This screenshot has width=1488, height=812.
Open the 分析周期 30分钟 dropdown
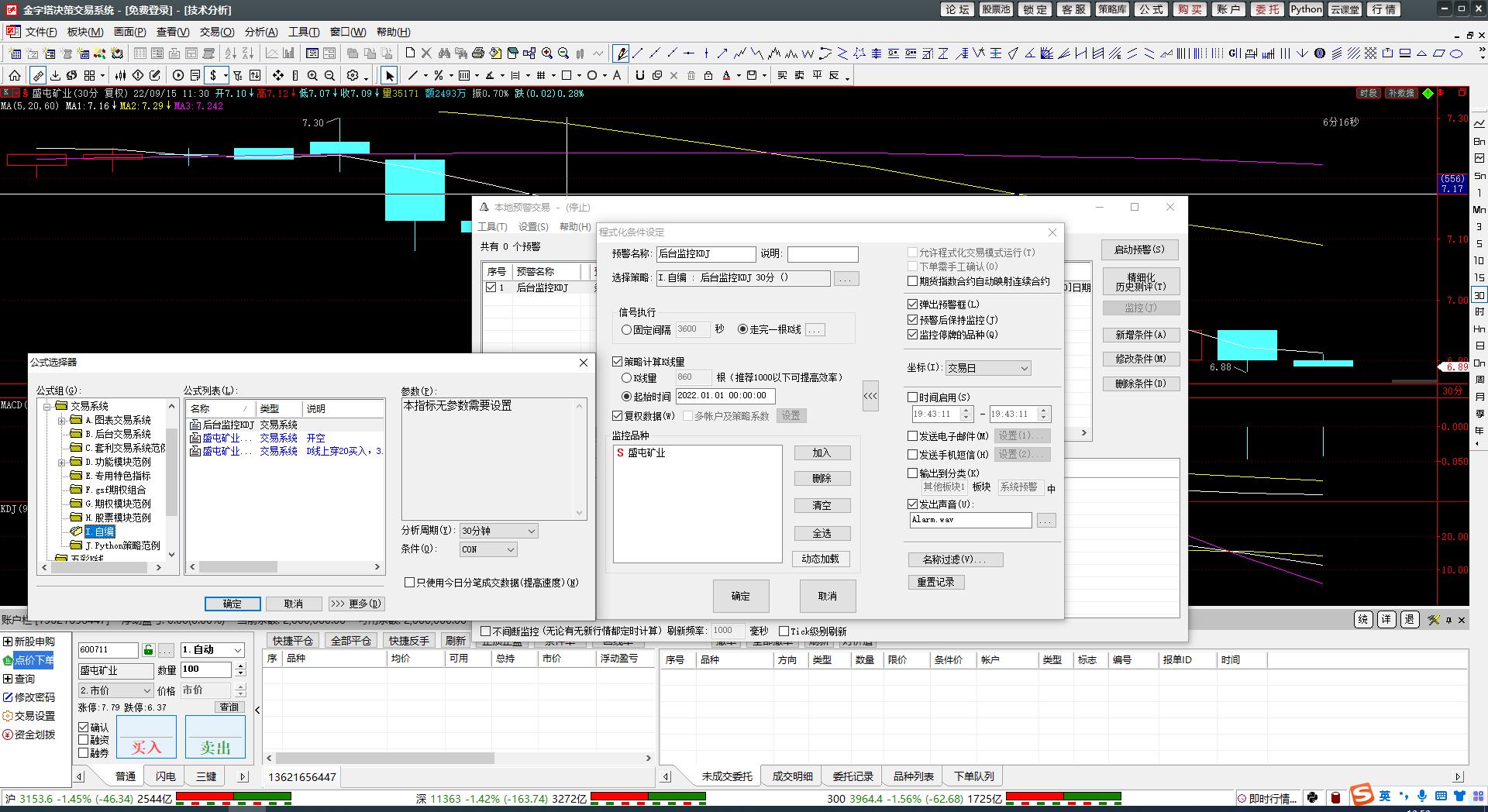coord(499,531)
